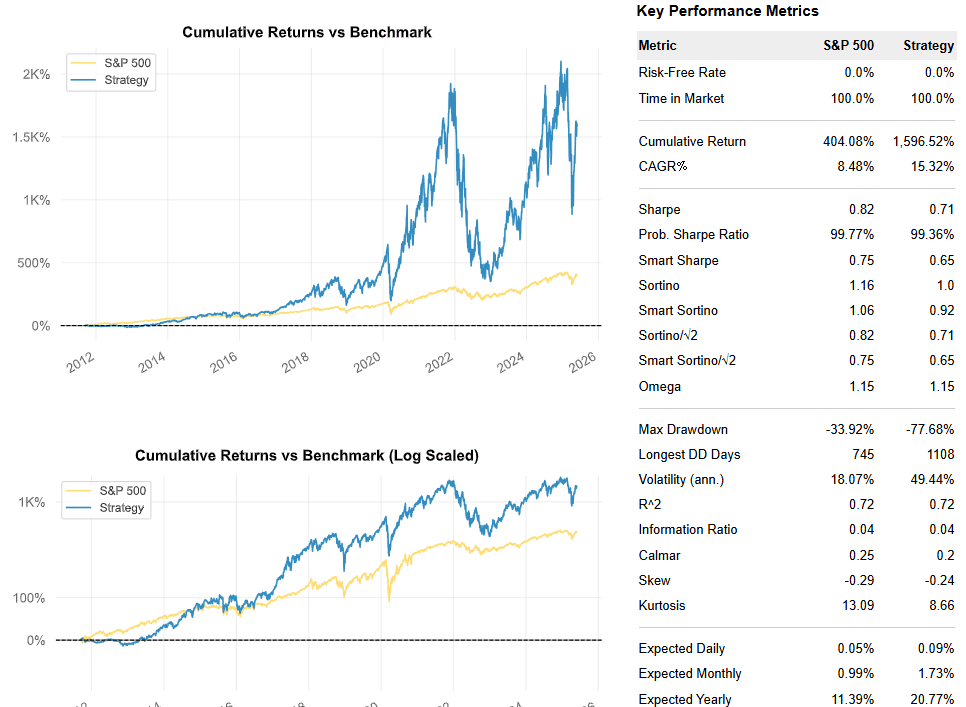Click the Strategy max drawdown value -77.68%
Viewport: 966px width, 707px height.
(x=930, y=430)
